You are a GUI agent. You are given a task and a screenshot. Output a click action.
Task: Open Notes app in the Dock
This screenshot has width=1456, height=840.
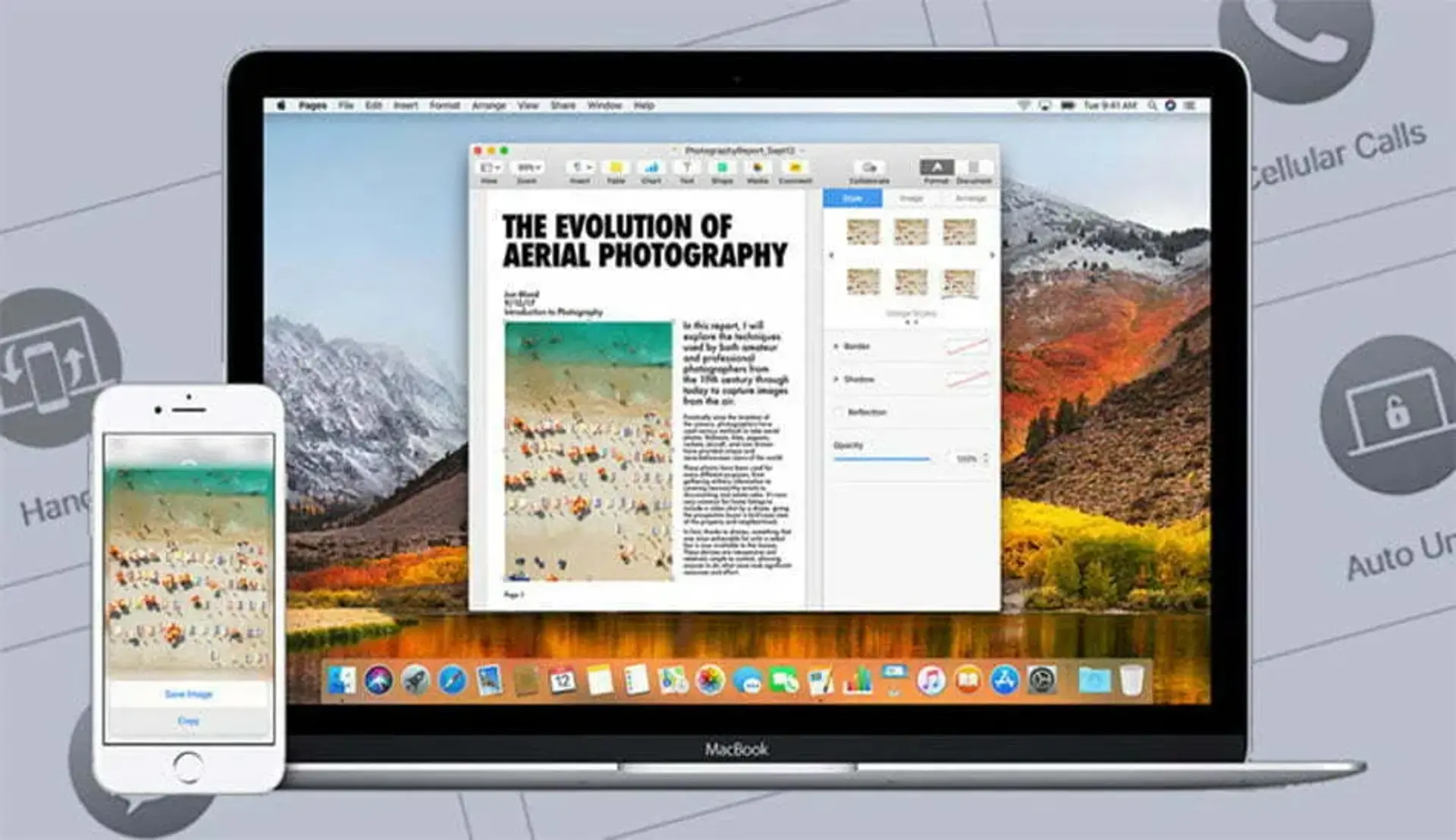pyautogui.click(x=599, y=680)
